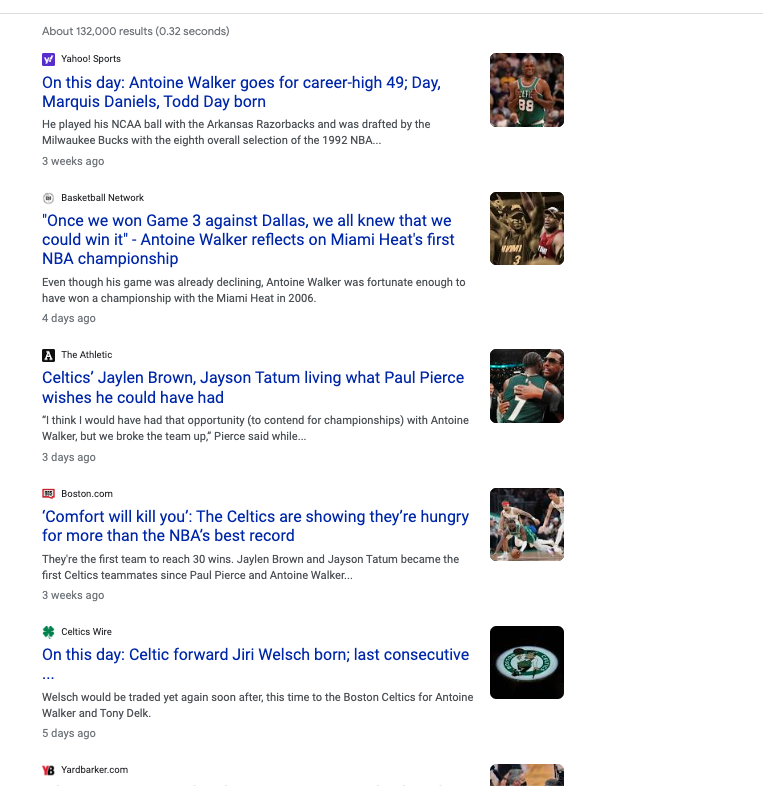Click the Celtics logo thumbnail
The height and width of the screenshot is (786, 763).
527,663
